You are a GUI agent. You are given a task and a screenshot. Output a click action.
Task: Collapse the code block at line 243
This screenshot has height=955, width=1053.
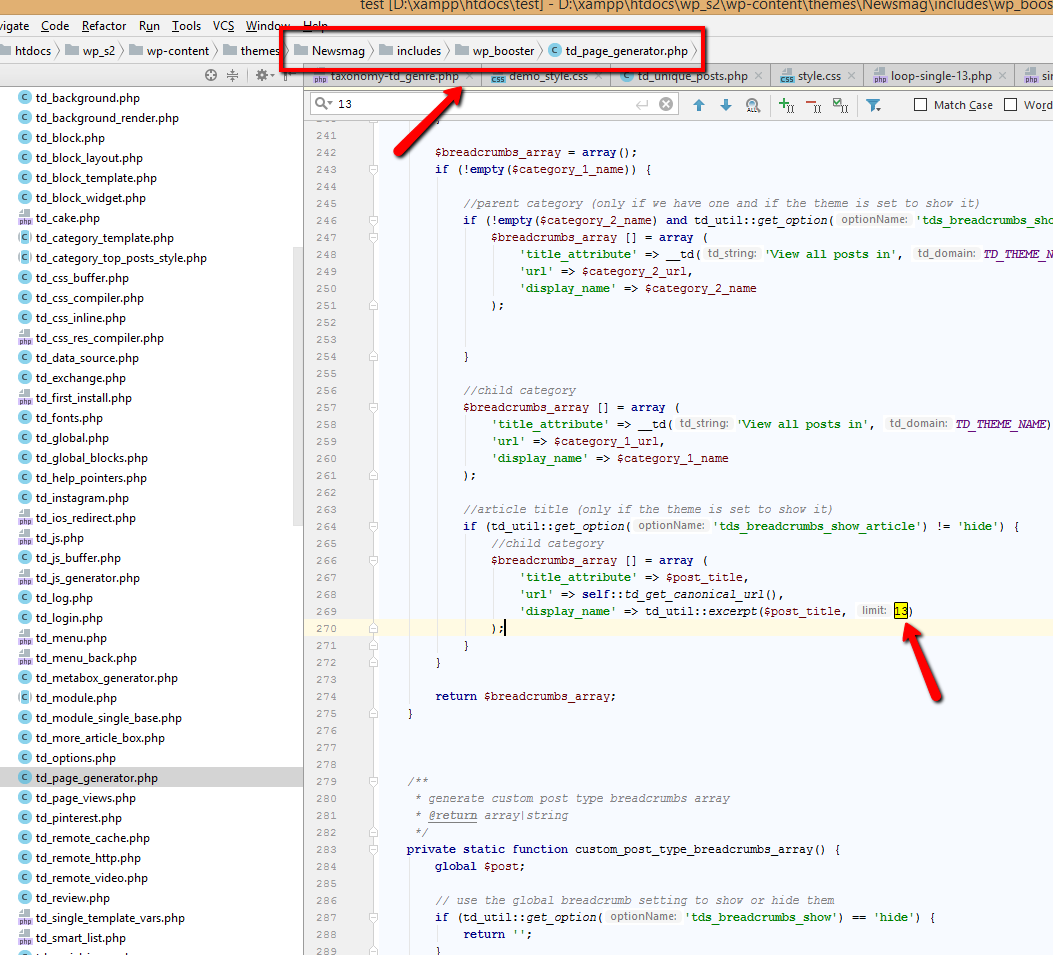coord(373,170)
